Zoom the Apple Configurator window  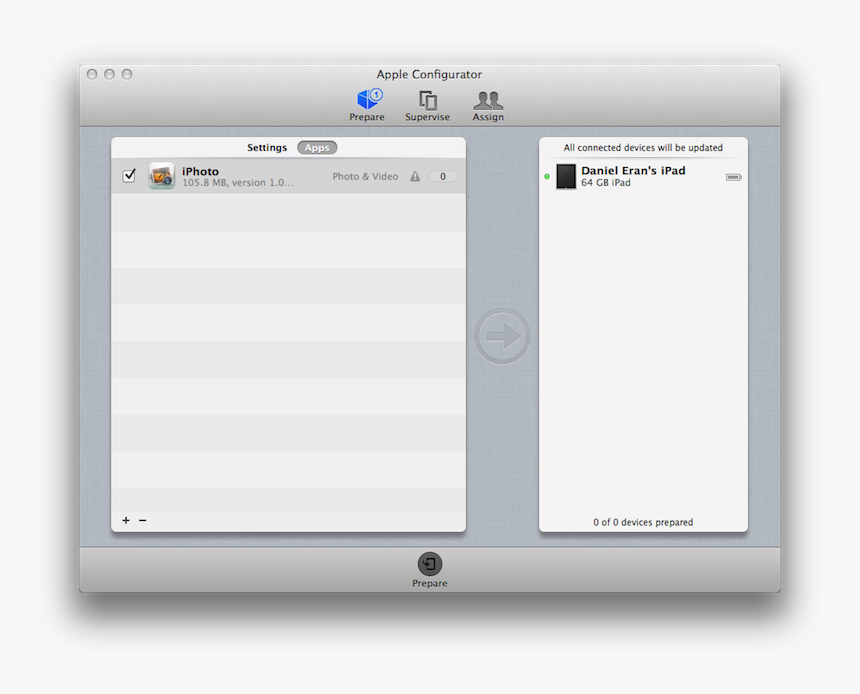[127, 74]
